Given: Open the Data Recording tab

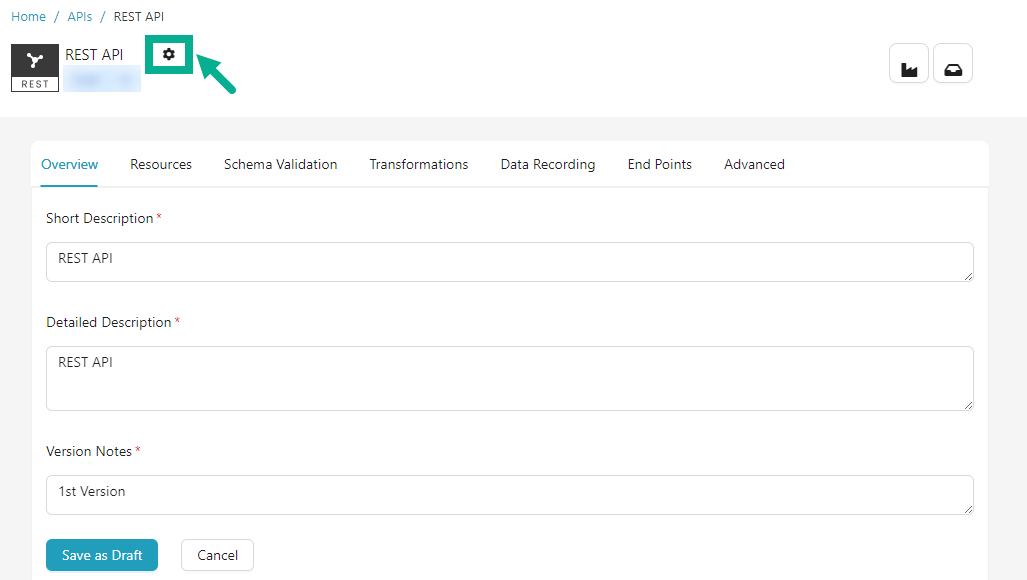Looking at the screenshot, I should (x=547, y=164).
